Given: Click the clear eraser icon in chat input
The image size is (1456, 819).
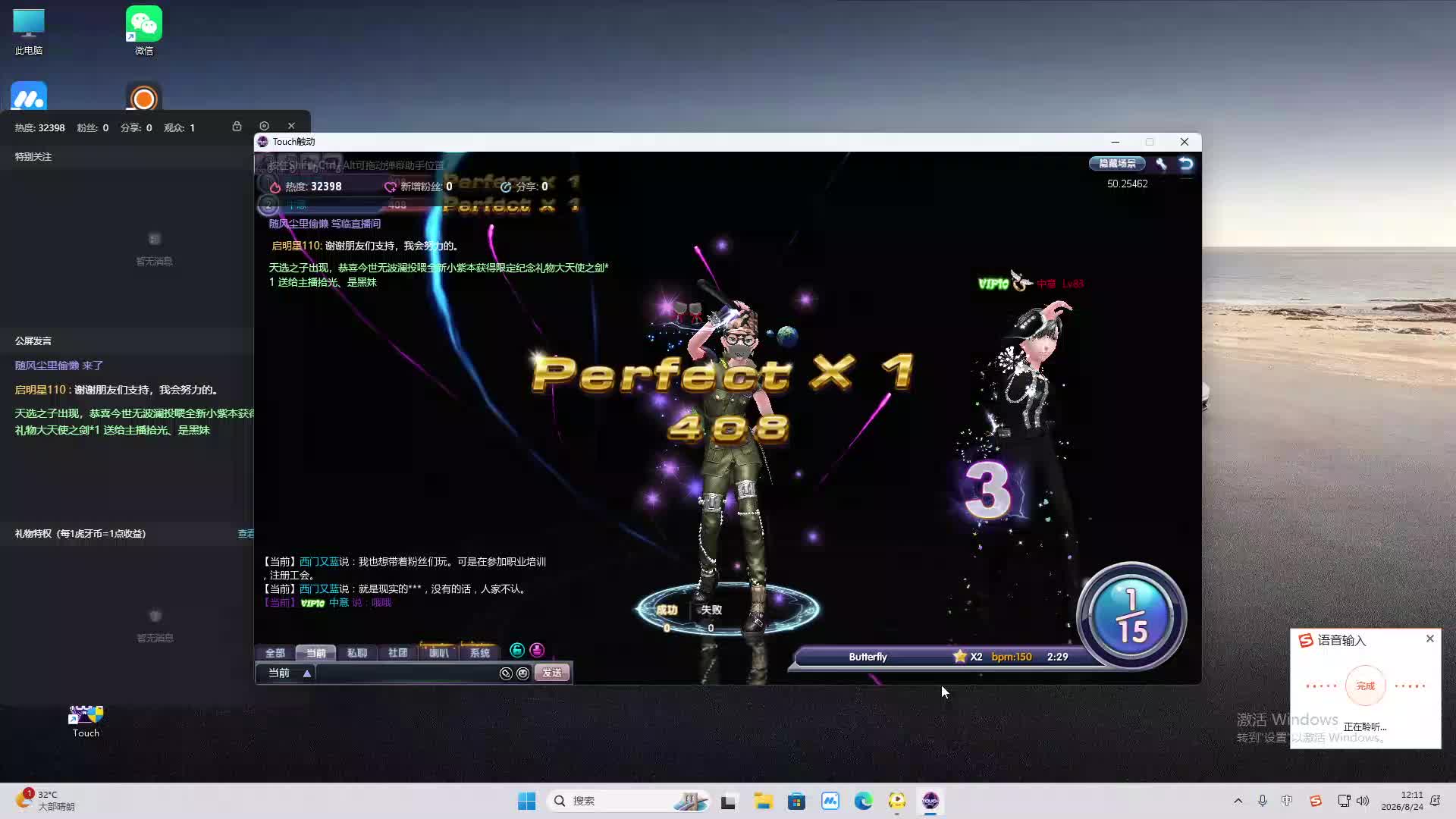Looking at the screenshot, I should point(506,673).
